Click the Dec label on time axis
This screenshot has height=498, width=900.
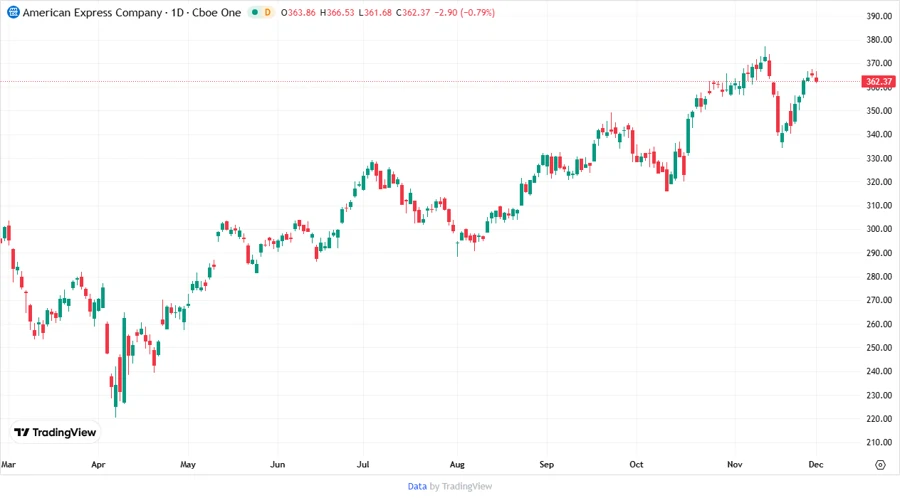[816, 465]
